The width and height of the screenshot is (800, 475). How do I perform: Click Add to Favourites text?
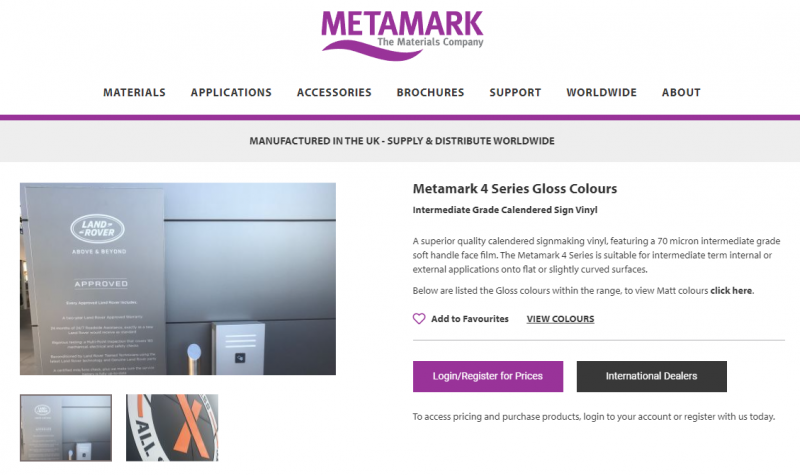[x=470, y=319]
